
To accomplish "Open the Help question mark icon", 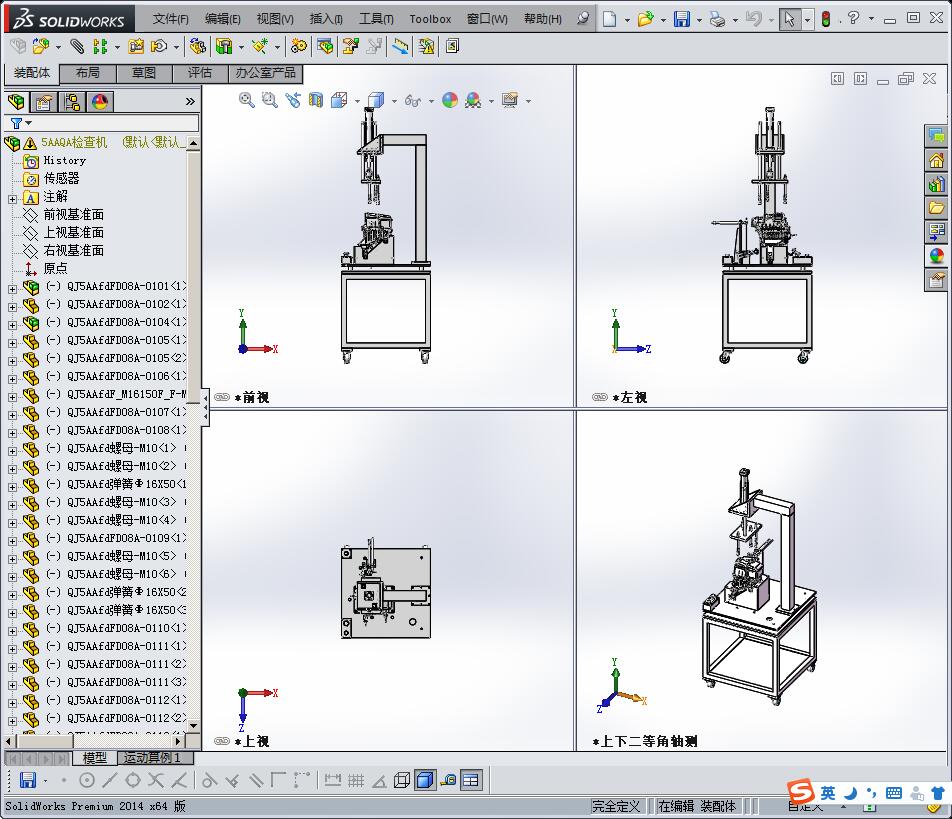I will click(854, 18).
